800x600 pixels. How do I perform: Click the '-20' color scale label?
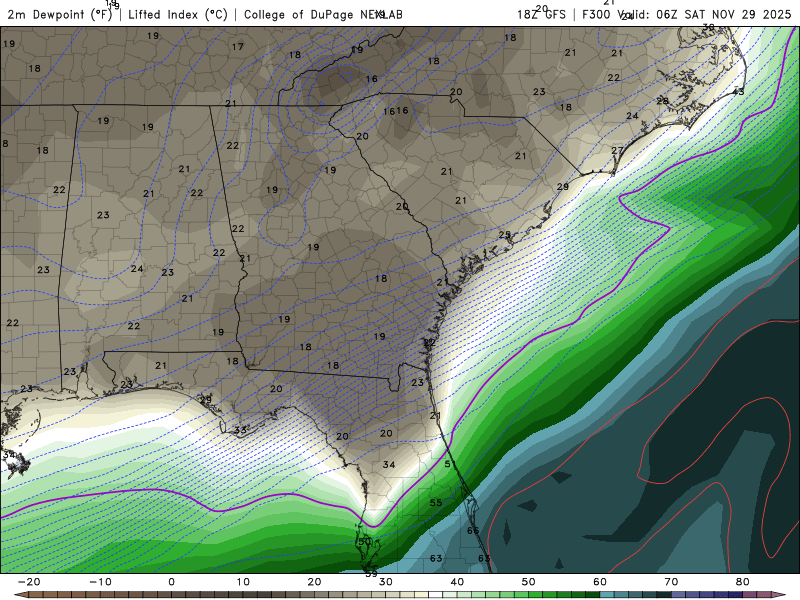point(29,582)
